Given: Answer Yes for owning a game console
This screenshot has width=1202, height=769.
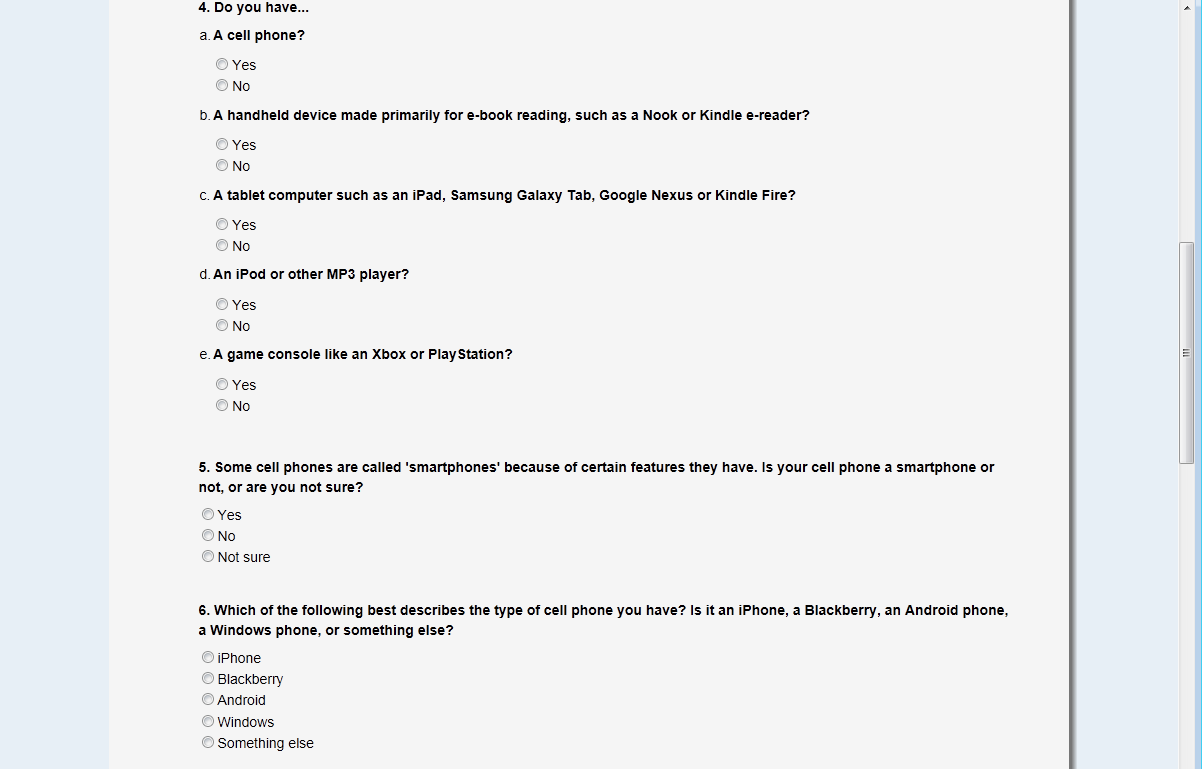Looking at the screenshot, I should point(222,384).
